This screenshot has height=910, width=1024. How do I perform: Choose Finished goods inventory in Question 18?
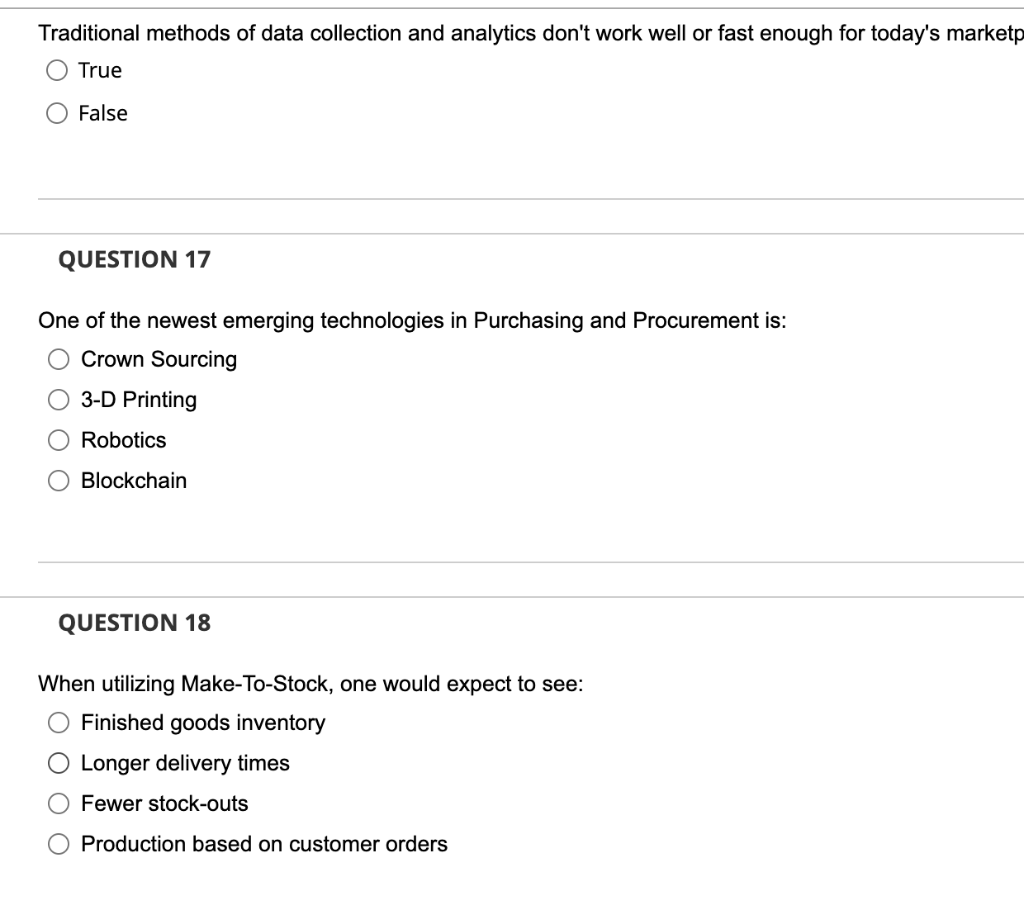pyautogui.click(x=58, y=722)
